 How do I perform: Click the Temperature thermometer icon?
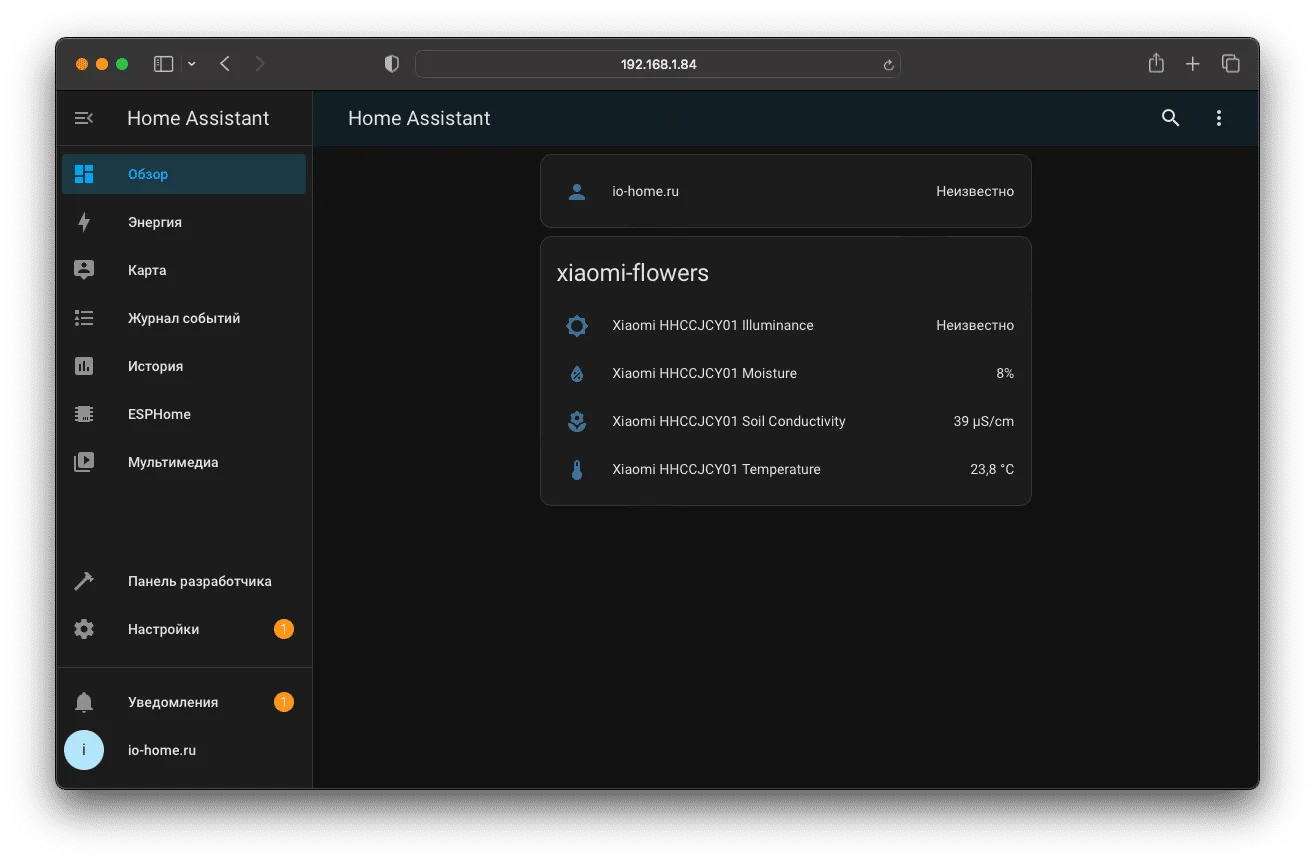point(577,469)
